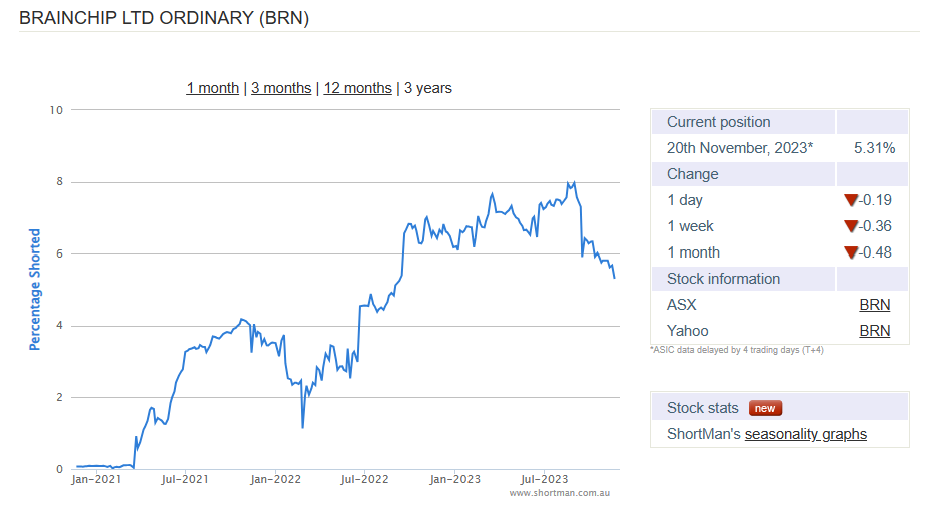Click the www.shortman.com.au chart credit

pos(559,493)
